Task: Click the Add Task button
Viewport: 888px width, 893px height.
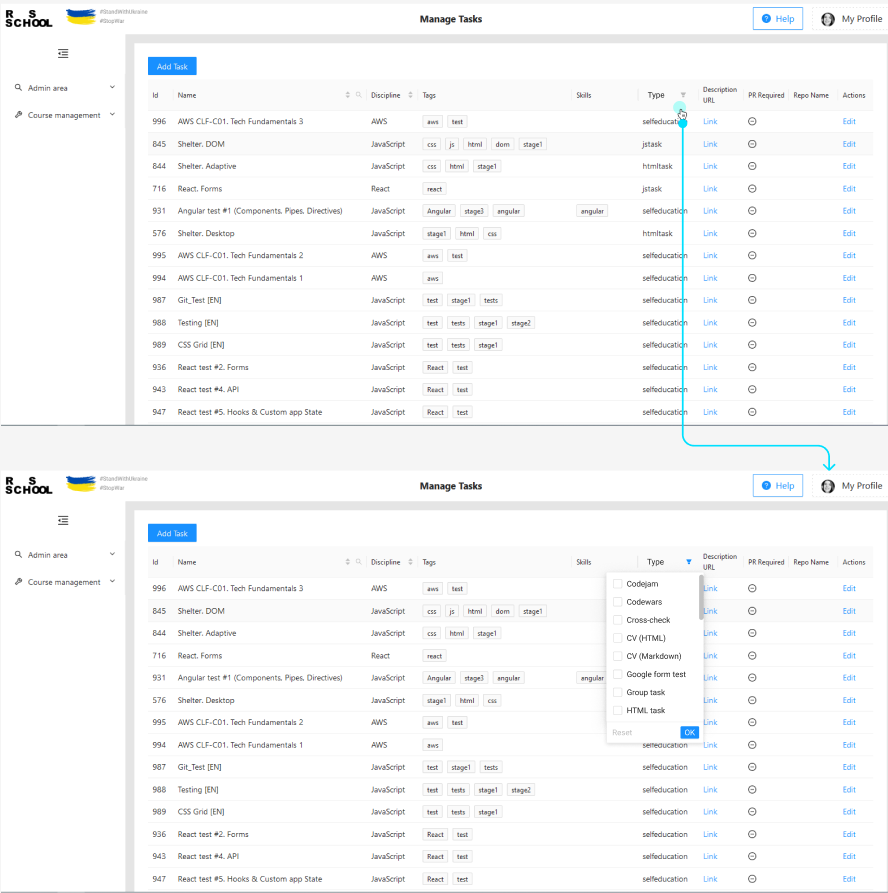Action: 171,66
